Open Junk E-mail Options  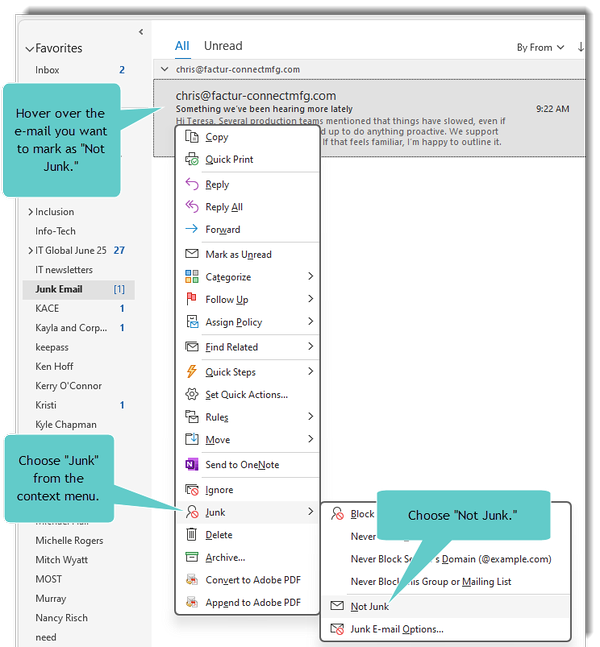(396, 629)
